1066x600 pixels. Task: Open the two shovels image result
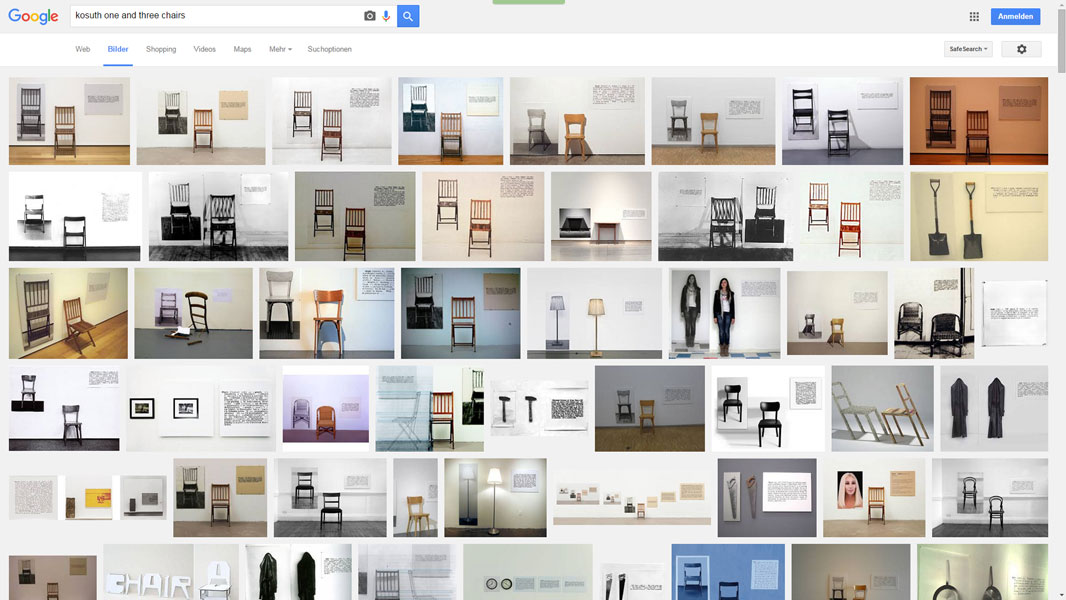(978, 216)
